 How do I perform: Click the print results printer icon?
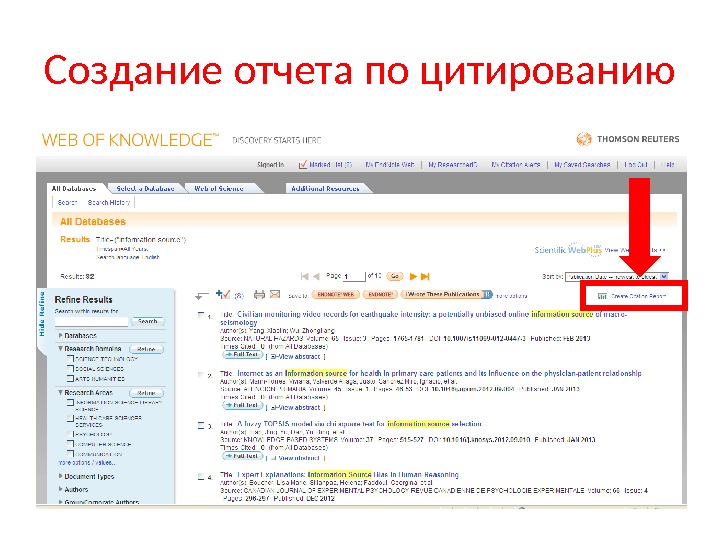[x=259, y=295]
